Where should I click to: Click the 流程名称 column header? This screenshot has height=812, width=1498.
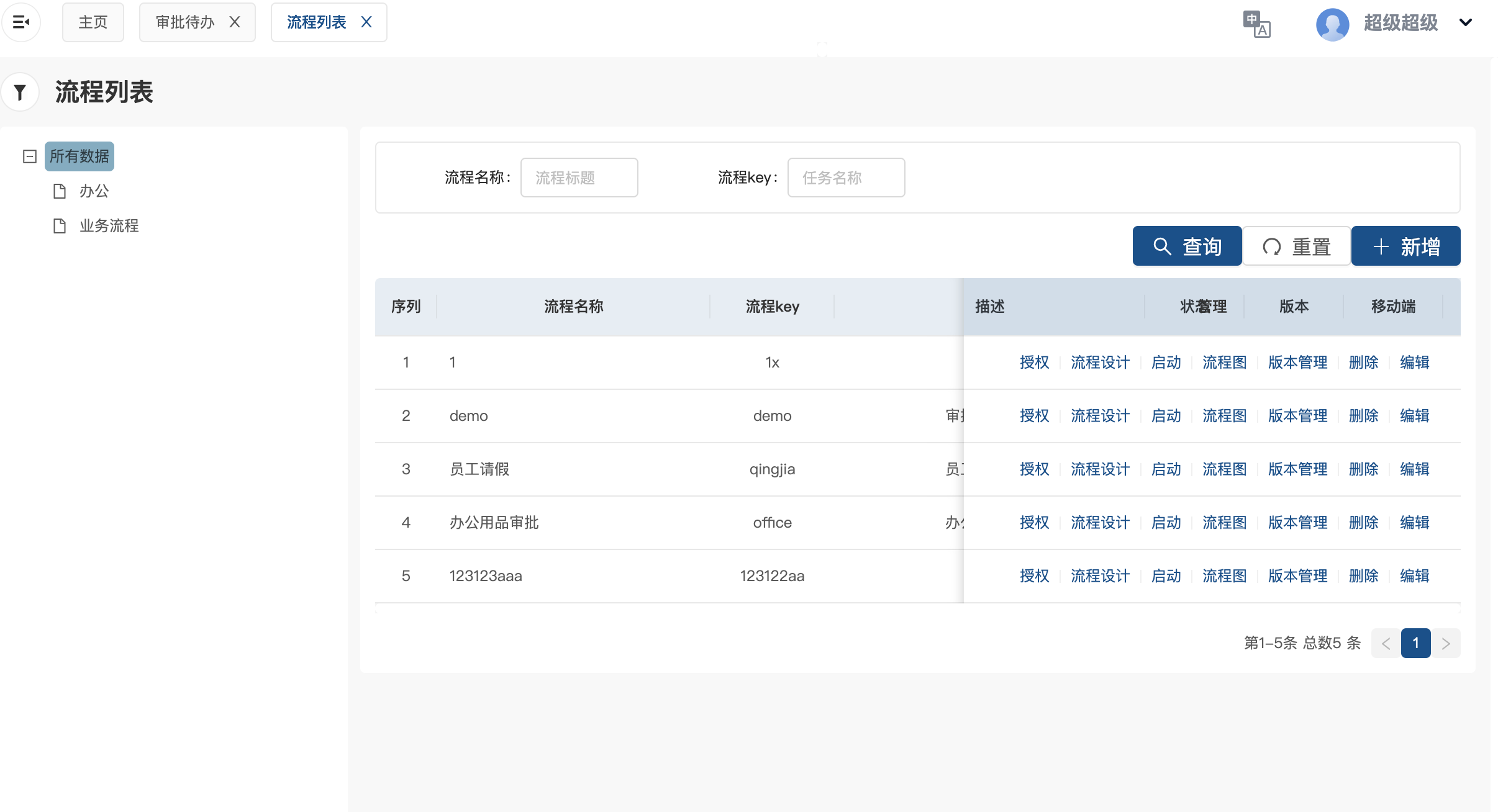coord(574,307)
